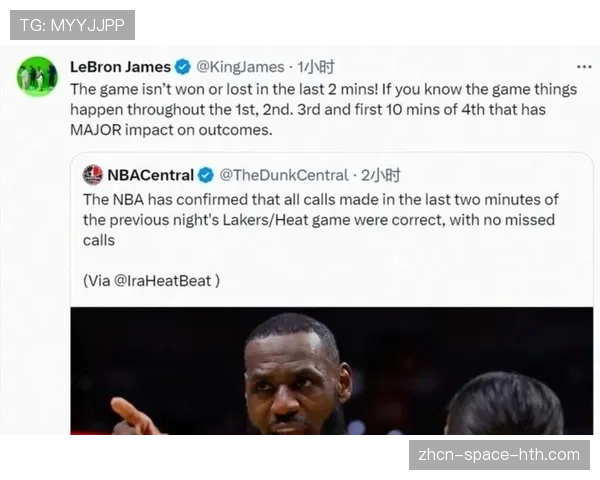
Task: Open the quoted NBACentral tweet text
Action: click(x=321, y=220)
